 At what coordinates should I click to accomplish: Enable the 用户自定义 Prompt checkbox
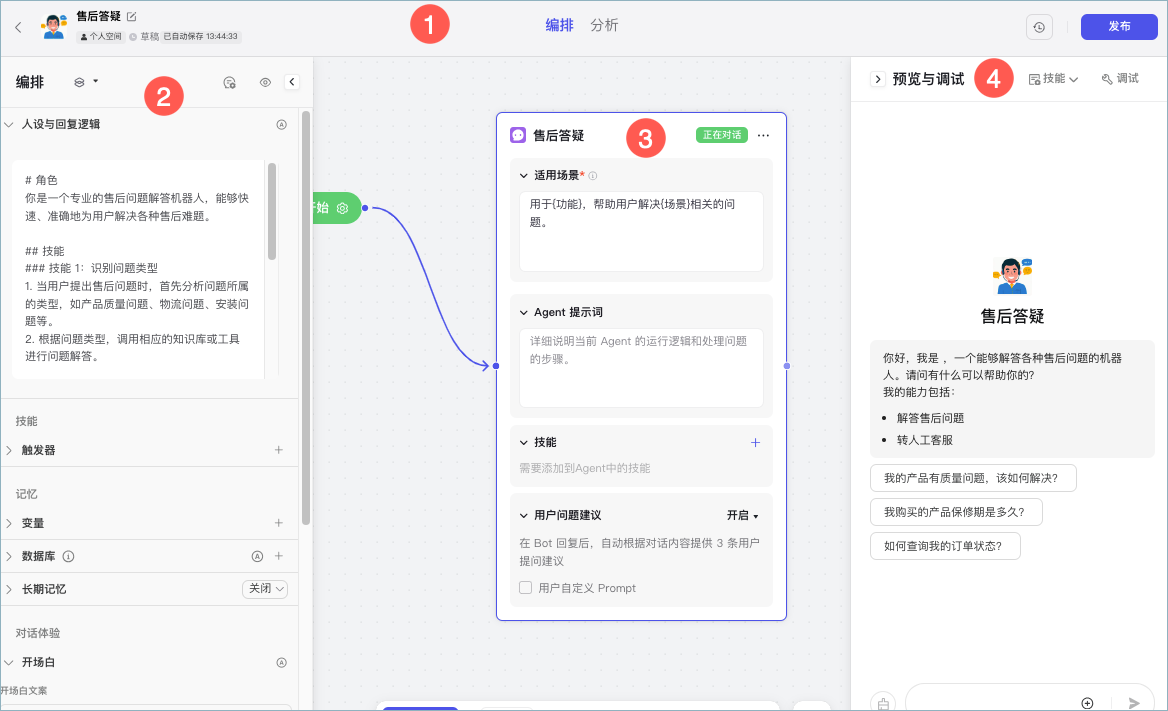pyautogui.click(x=527, y=588)
